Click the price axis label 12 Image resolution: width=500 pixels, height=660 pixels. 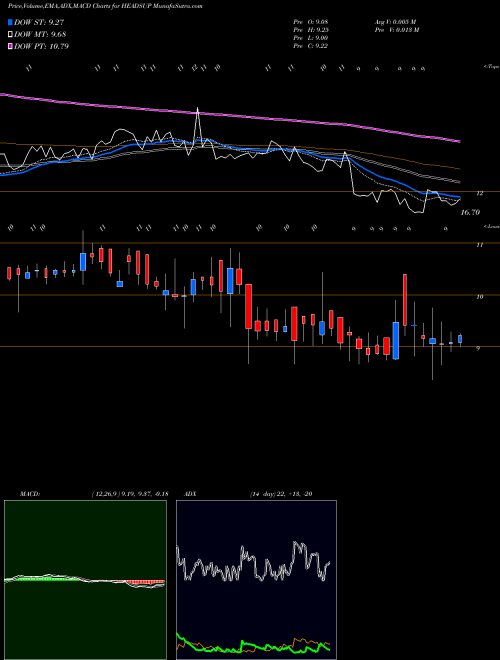[479, 193]
